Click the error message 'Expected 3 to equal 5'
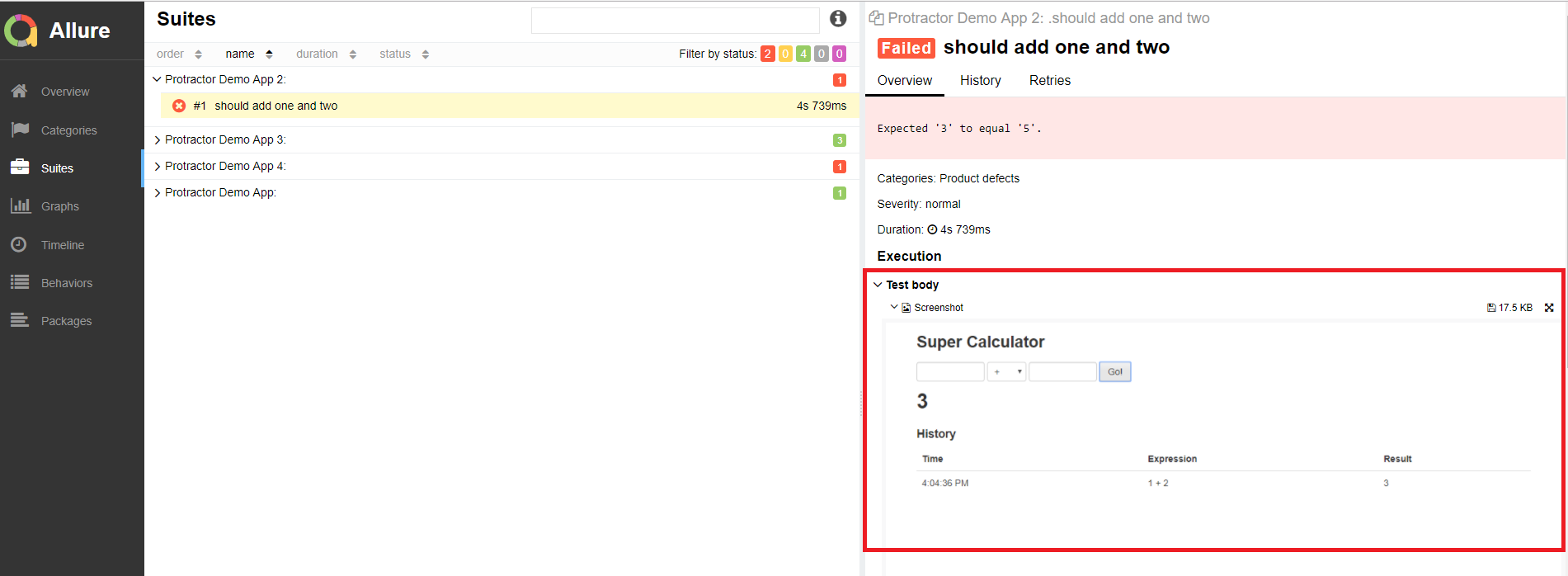The width and height of the screenshot is (1568, 576). click(x=959, y=129)
